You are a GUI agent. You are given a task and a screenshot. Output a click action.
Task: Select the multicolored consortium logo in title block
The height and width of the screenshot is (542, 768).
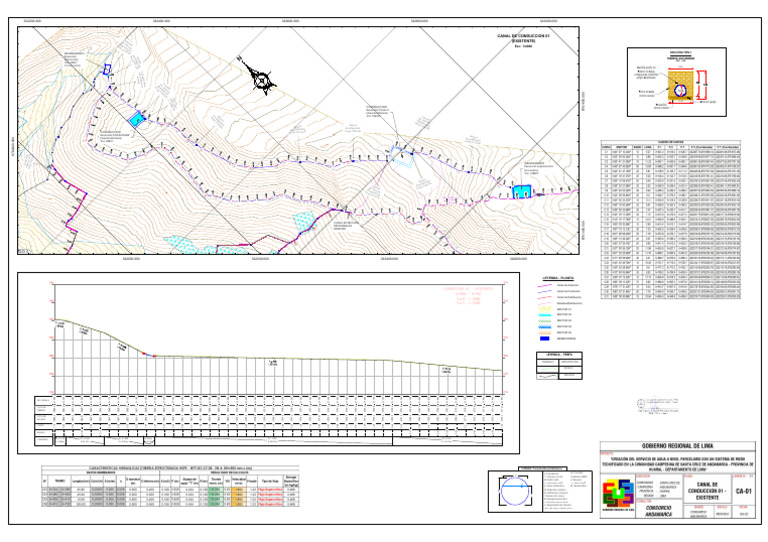coord(618,494)
